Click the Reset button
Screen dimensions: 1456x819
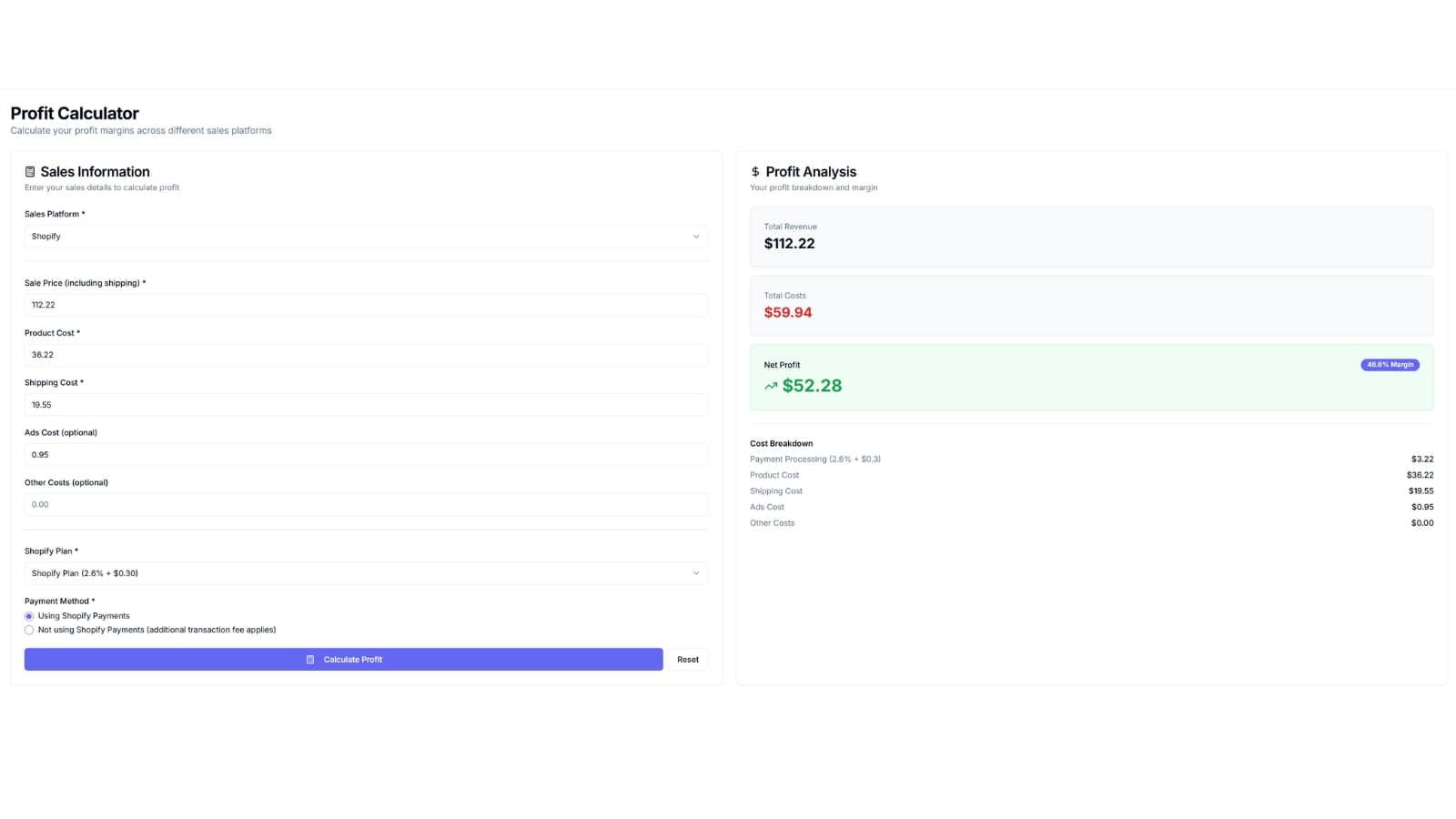688,660
